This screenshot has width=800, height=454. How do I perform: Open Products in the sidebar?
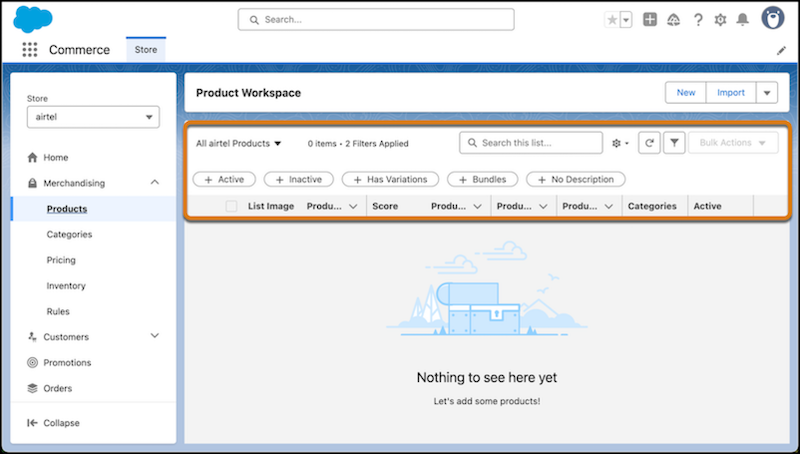pyautogui.click(x=67, y=209)
